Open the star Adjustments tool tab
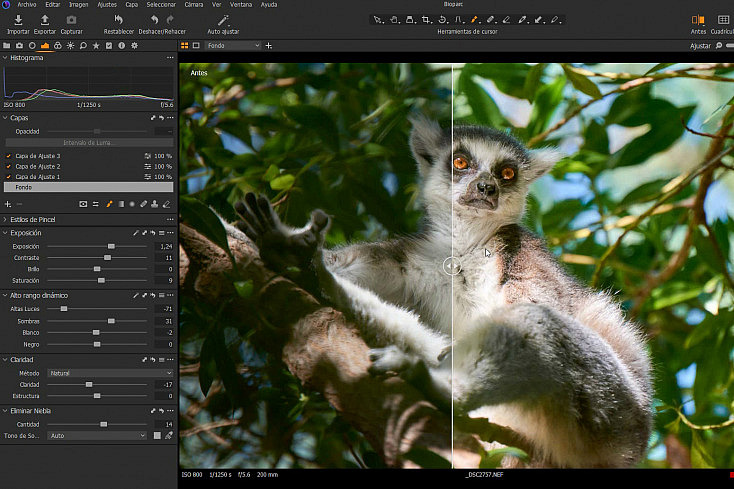The height and width of the screenshot is (489, 734). click(96, 45)
